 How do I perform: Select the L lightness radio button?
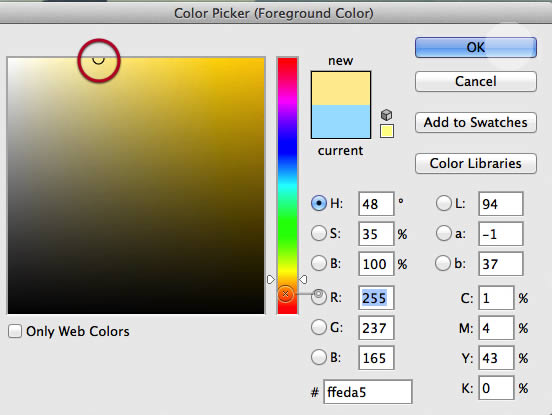443,203
